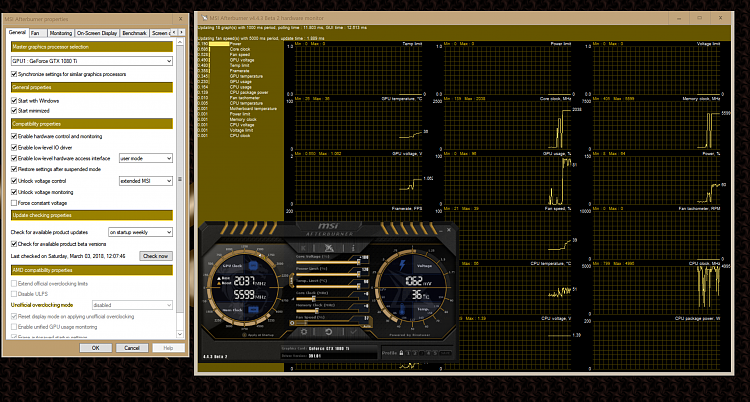Click the properties dialog vertical scrollbar
Screen dimensions: 750x402
(x=181, y=180)
